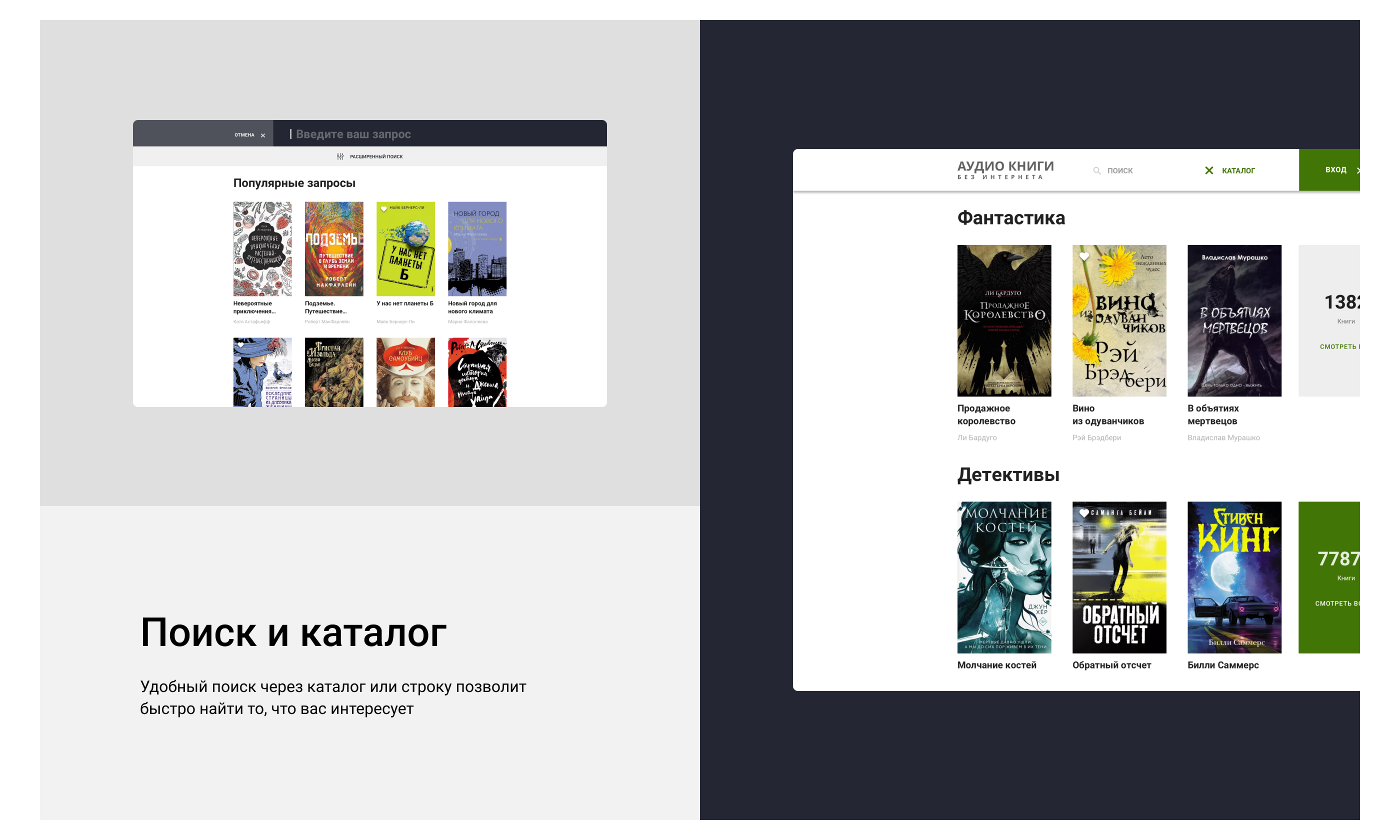Cancel the search with ОТМЕНА button

249,134
